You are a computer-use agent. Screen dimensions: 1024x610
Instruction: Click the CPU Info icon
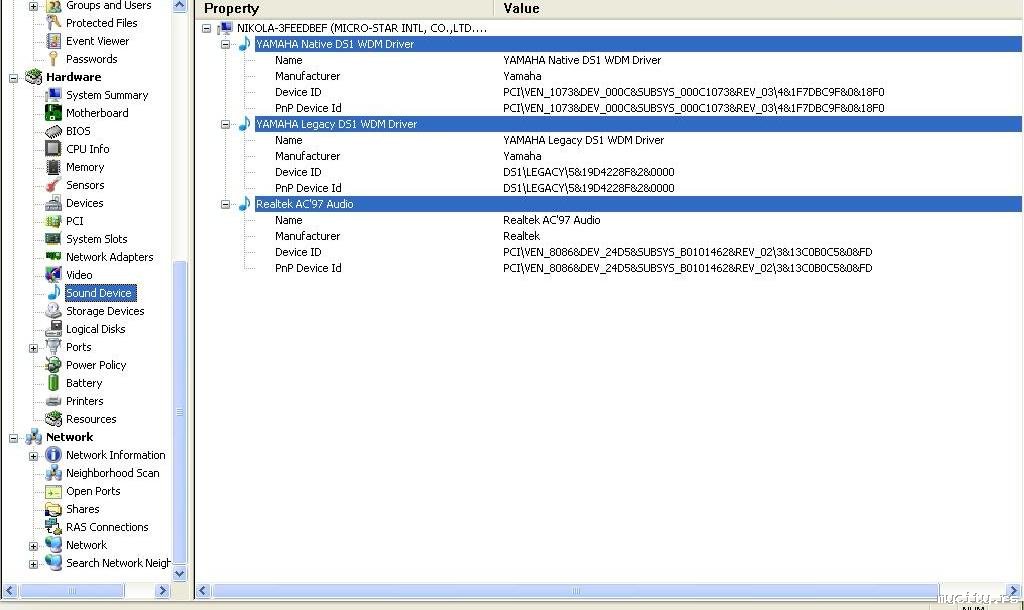coord(54,149)
